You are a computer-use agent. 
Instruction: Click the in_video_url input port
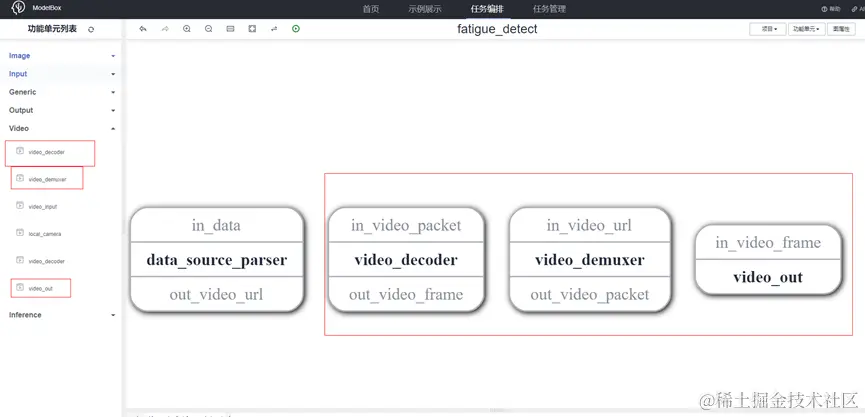[x=589, y=225]
